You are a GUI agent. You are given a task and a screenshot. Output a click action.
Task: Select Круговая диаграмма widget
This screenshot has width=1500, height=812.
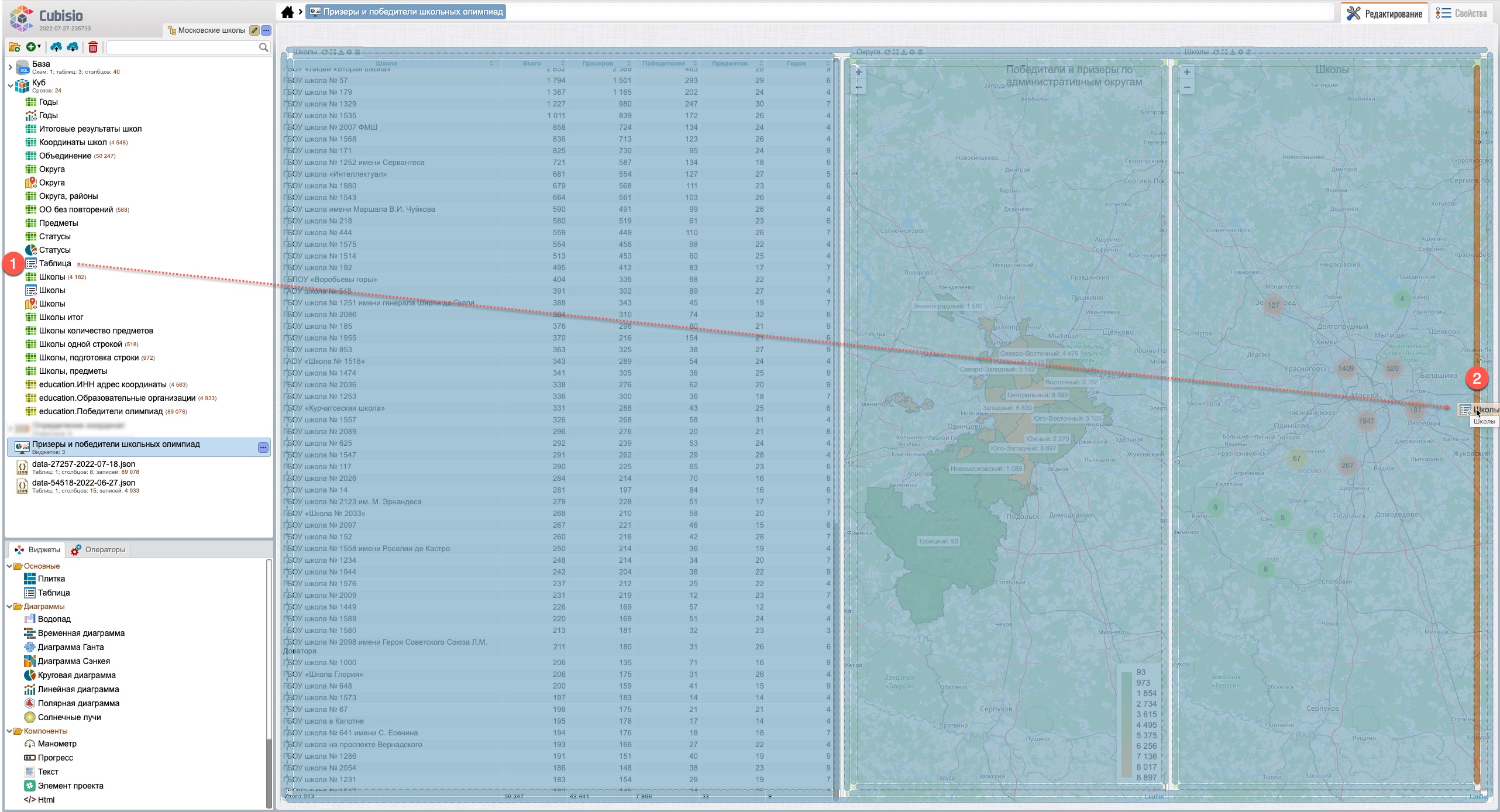coord(76,675)
